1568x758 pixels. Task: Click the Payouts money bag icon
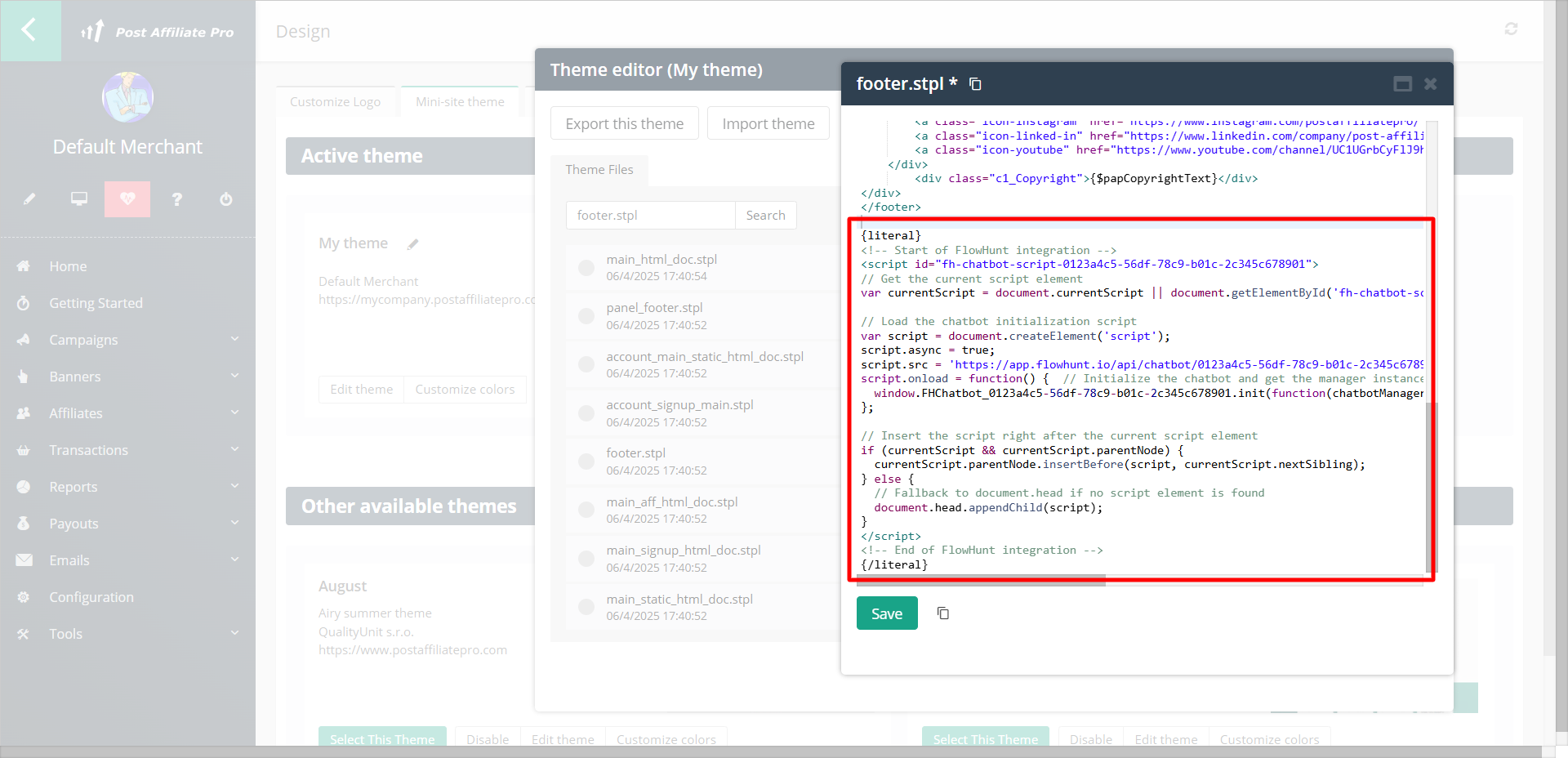pos(24,524)
